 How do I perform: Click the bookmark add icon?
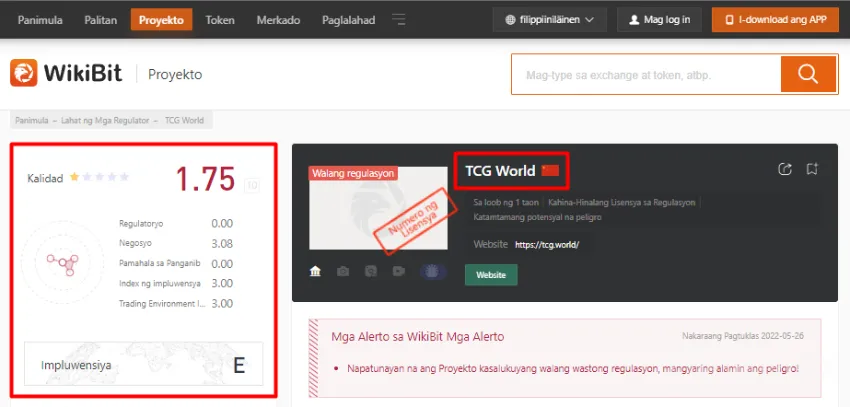(812, 169)
